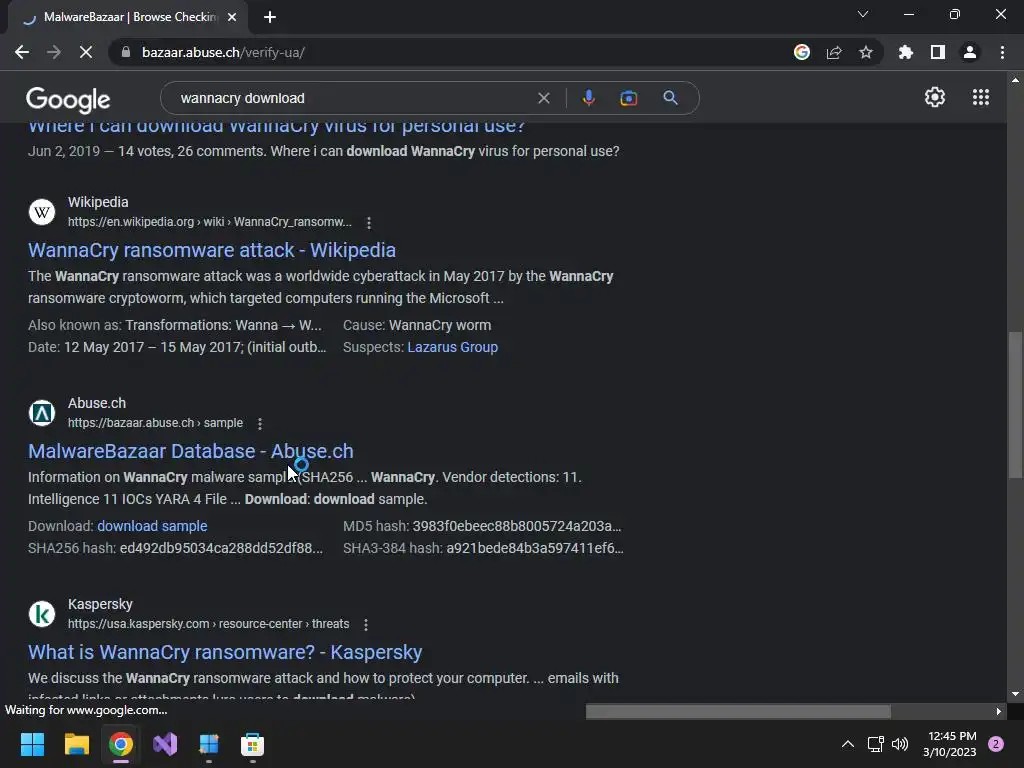Click the Wikipedia site URL text
This screenshot has width=1024, height=768.
pos(210,222)
